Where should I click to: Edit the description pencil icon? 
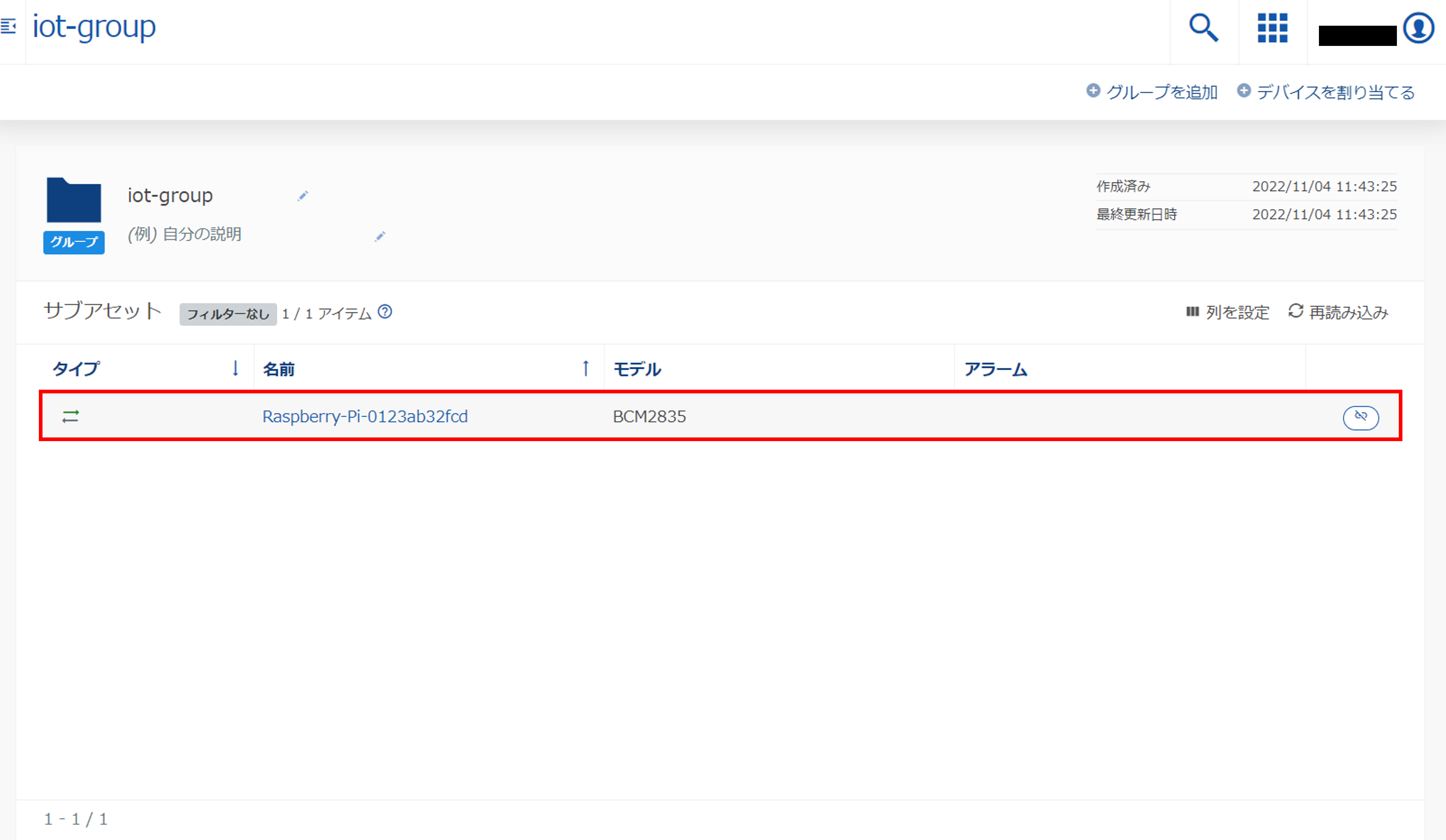click(380, 236)
